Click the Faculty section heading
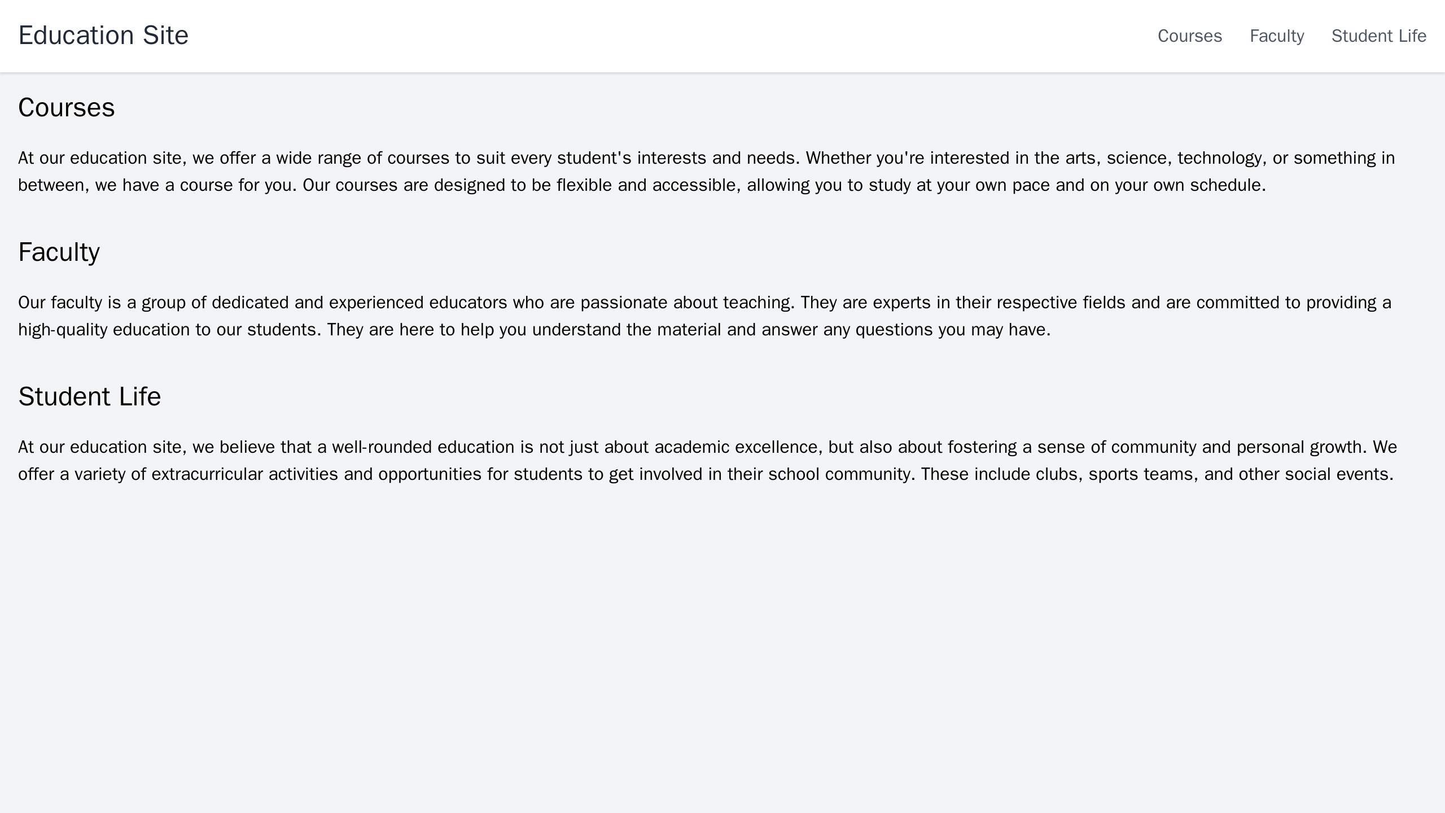The width and height of the screenshot is (1445, 813). [x=59, y=252]
